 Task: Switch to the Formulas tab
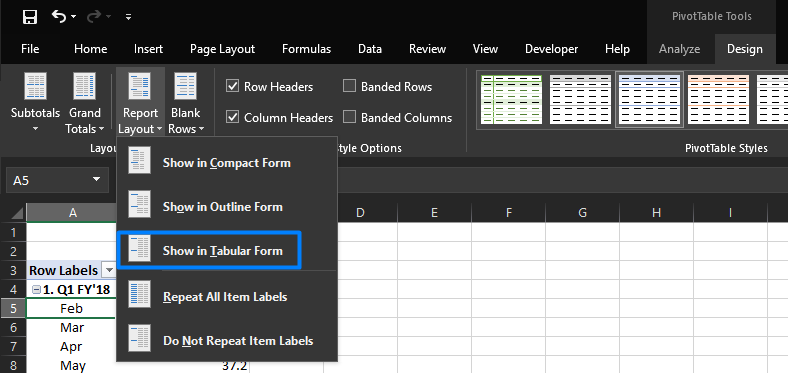tap(307, 49)
